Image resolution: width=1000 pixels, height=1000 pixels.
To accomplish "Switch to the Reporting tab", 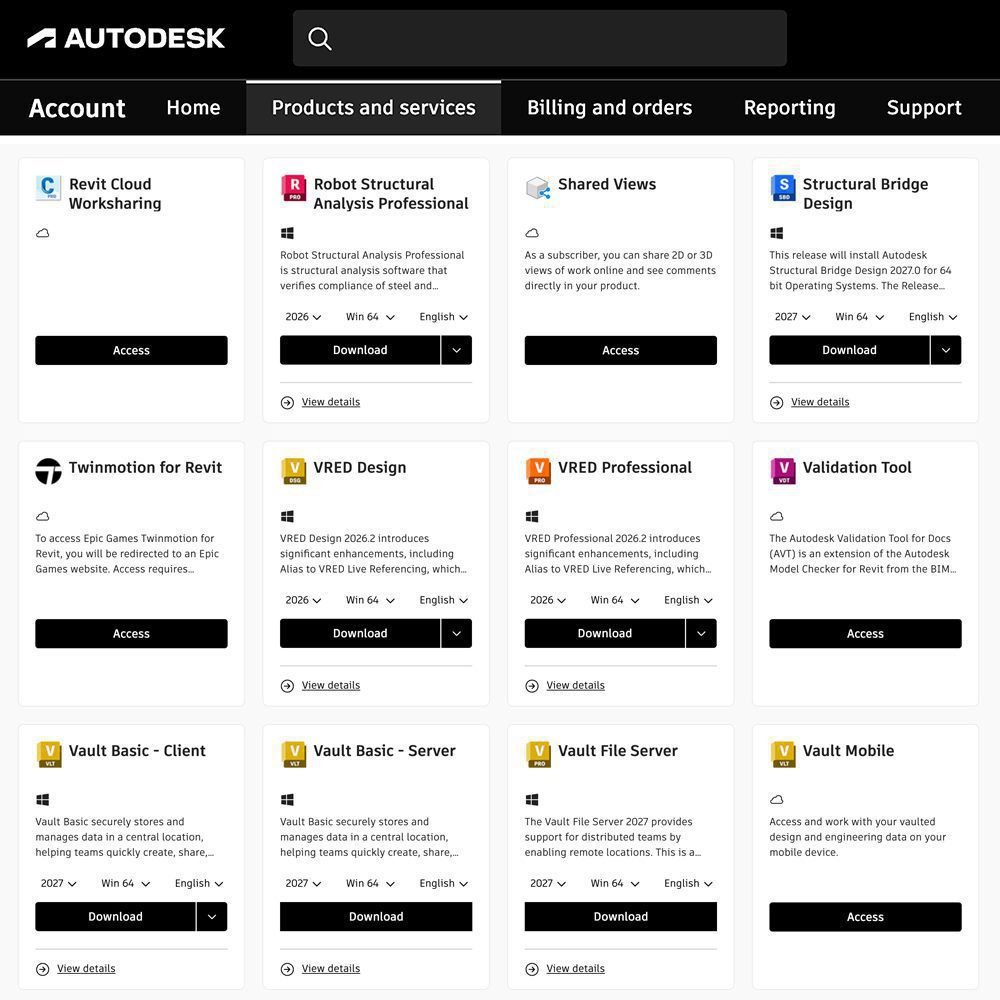I will pos(790,108).
